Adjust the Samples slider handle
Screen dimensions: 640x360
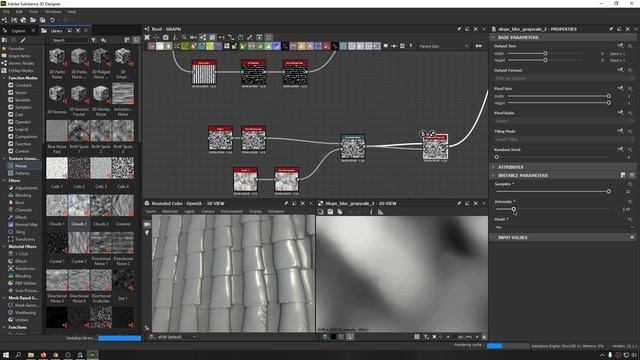click(609, 191)
